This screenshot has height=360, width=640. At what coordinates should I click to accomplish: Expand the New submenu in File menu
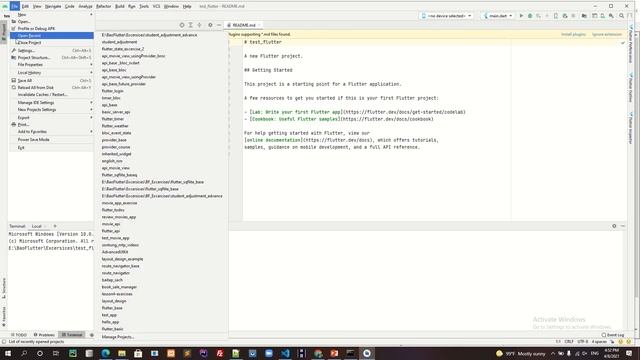pyautogui.click(x=51, y=15)
